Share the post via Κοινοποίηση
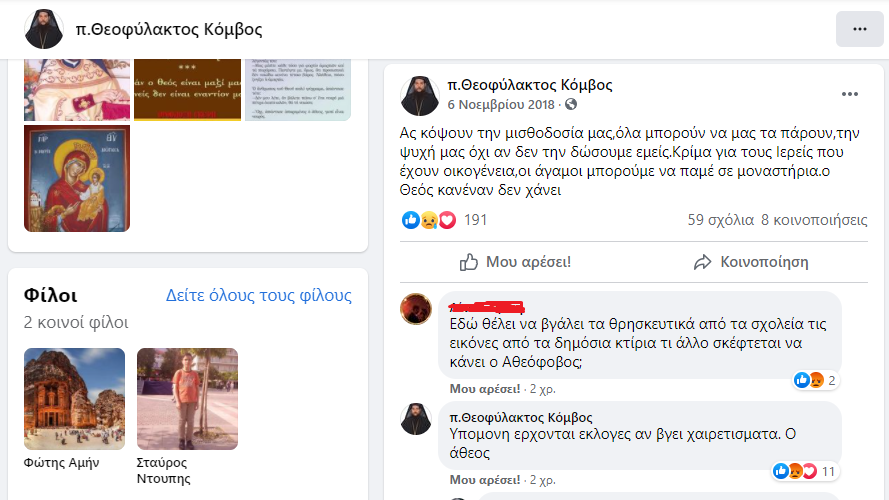The image size is (889, 500). click(x=751, y=262)
